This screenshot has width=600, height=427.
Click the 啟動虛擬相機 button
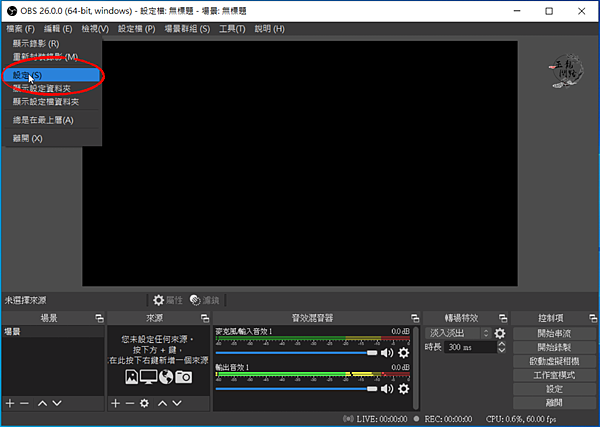[x=554, y=361]
